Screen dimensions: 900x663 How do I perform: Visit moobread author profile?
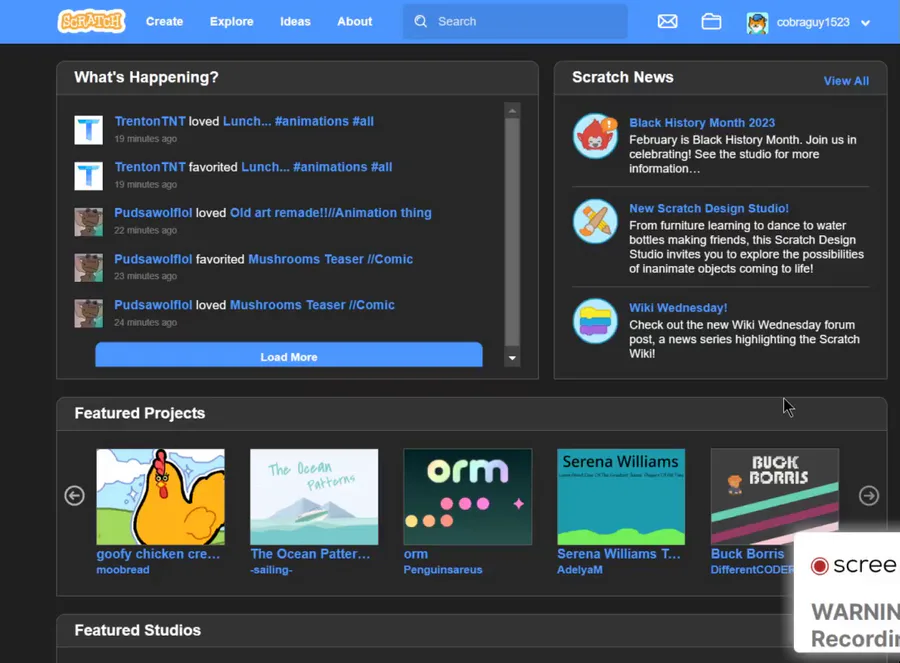(123, 570)
